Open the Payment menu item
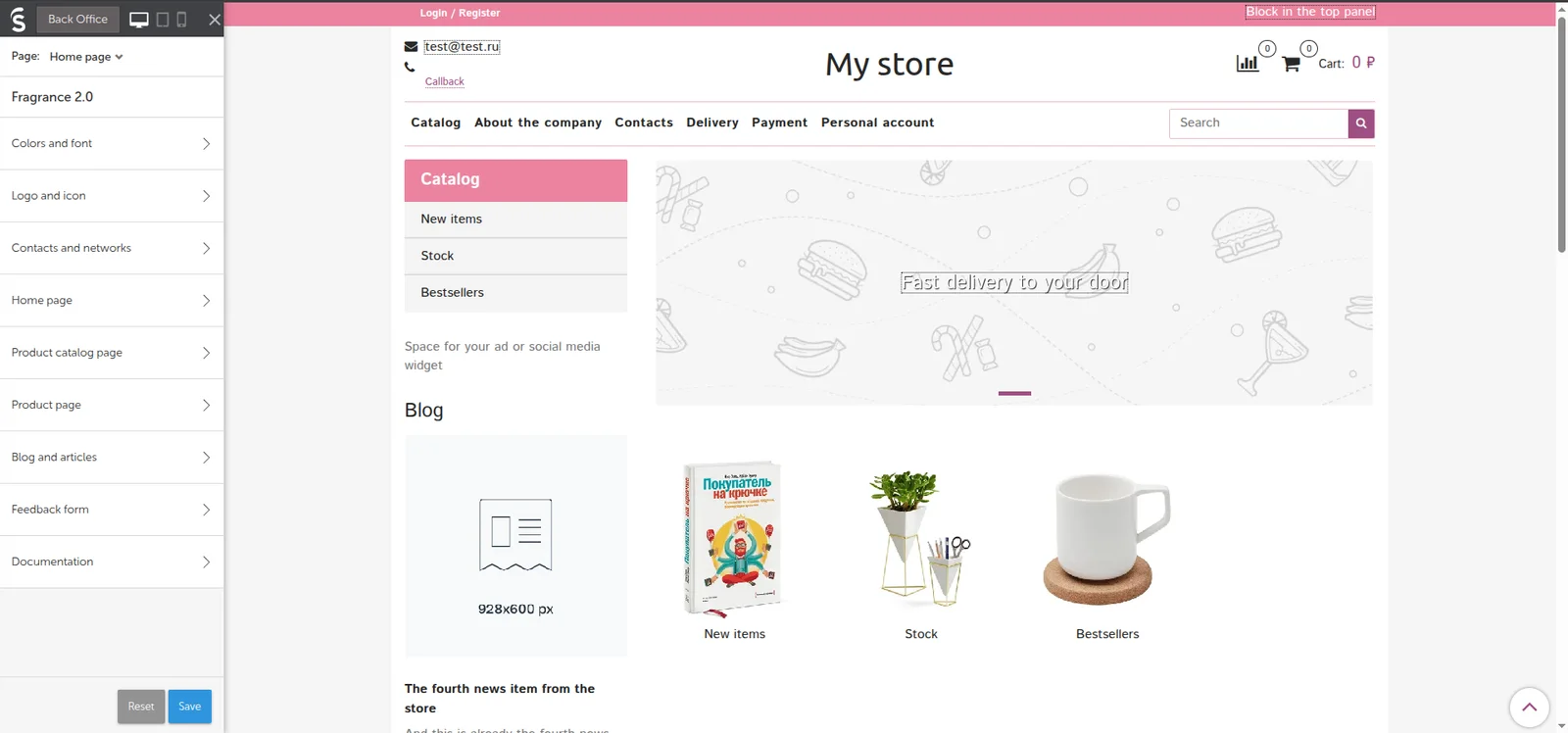Viewport: 1568px width, 733px height. (x=779, y=122)
